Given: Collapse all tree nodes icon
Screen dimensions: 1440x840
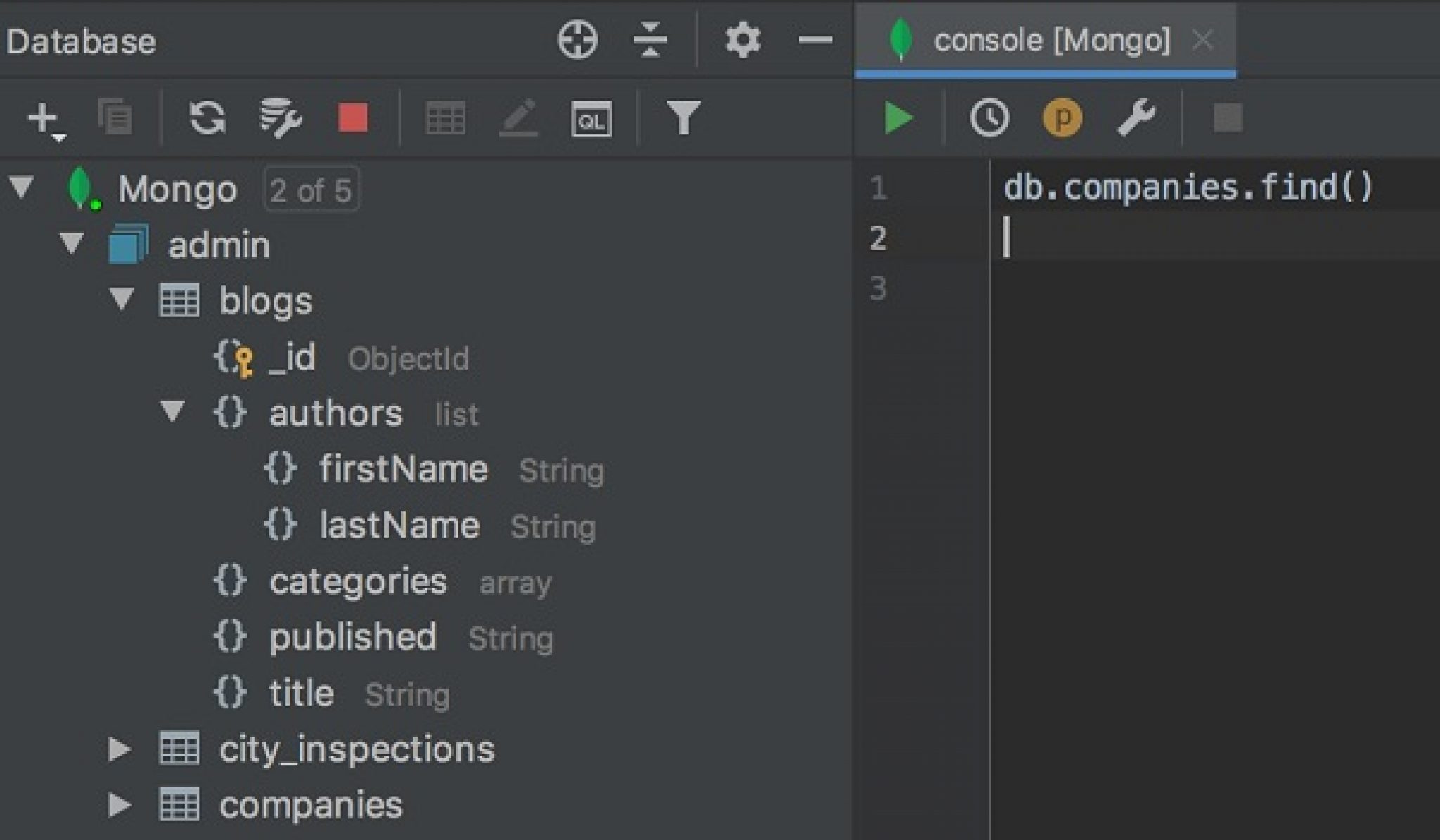Looking at the screenshot, I should [650, 39].
